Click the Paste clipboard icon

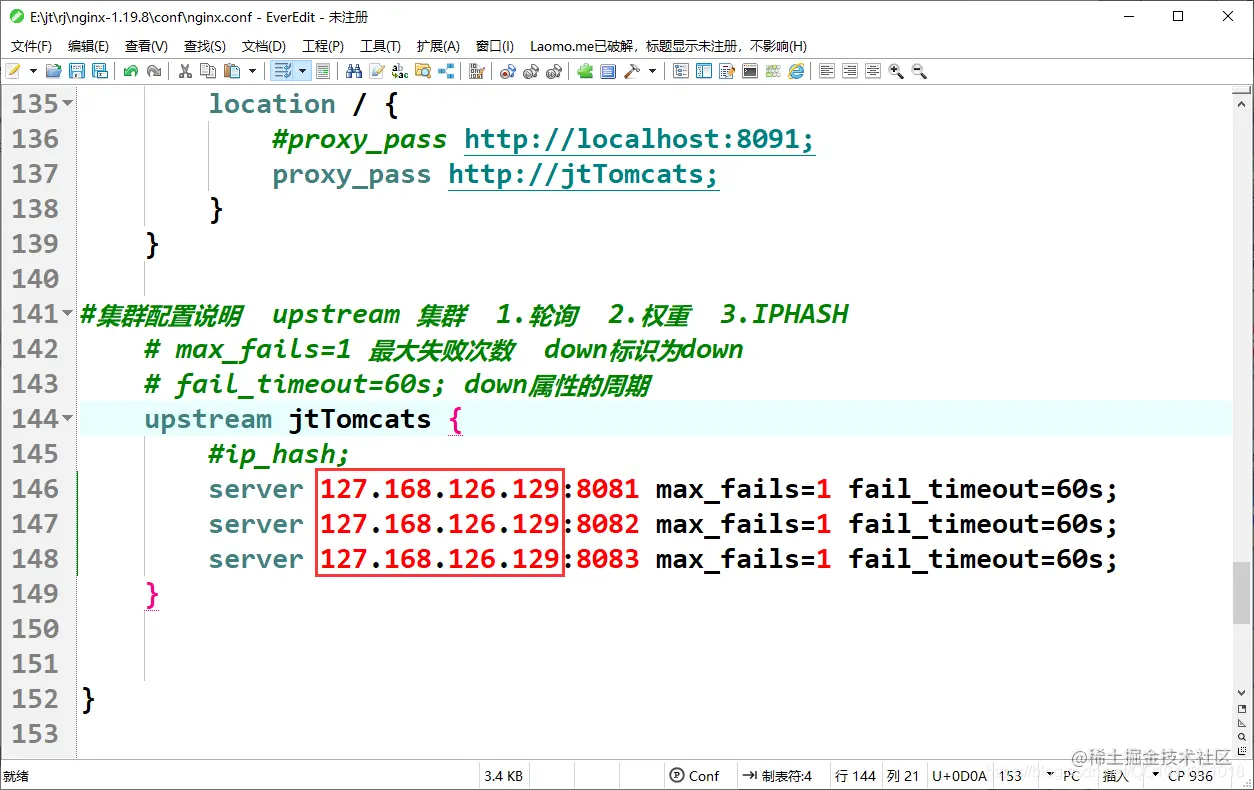[x=232, y=71]
